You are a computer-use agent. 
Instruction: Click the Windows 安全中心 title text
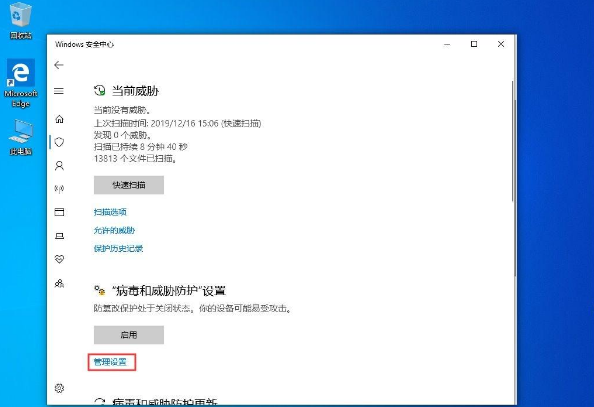pos(84,44)
